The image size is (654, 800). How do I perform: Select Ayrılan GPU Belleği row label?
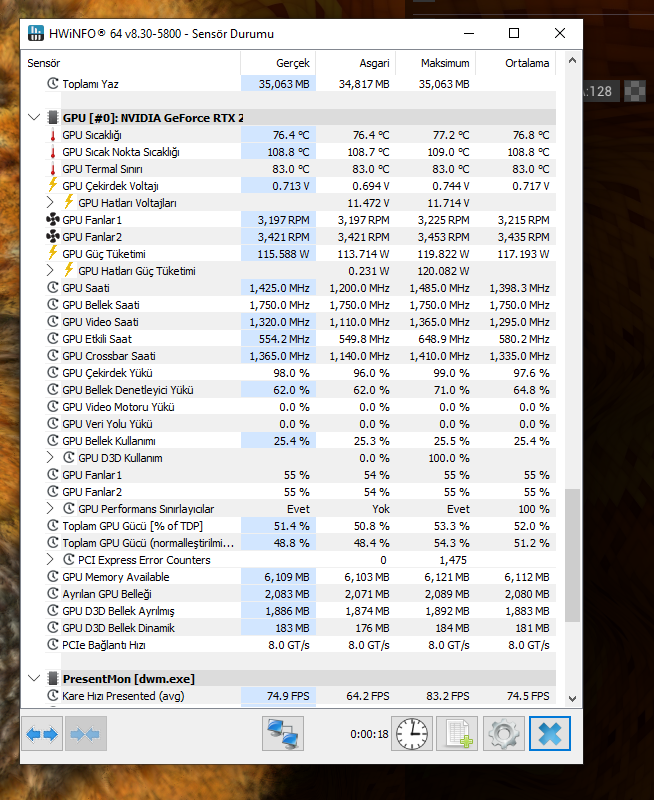107,594
